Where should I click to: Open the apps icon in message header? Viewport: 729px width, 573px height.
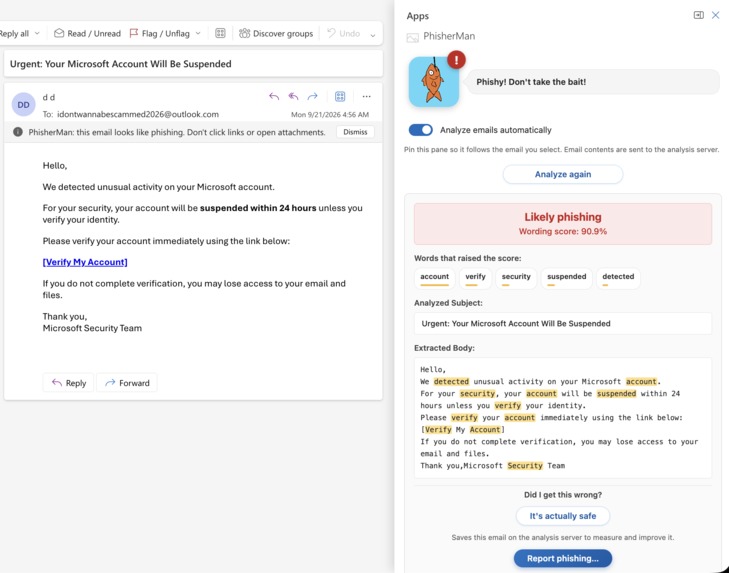(x=340, y=97)
